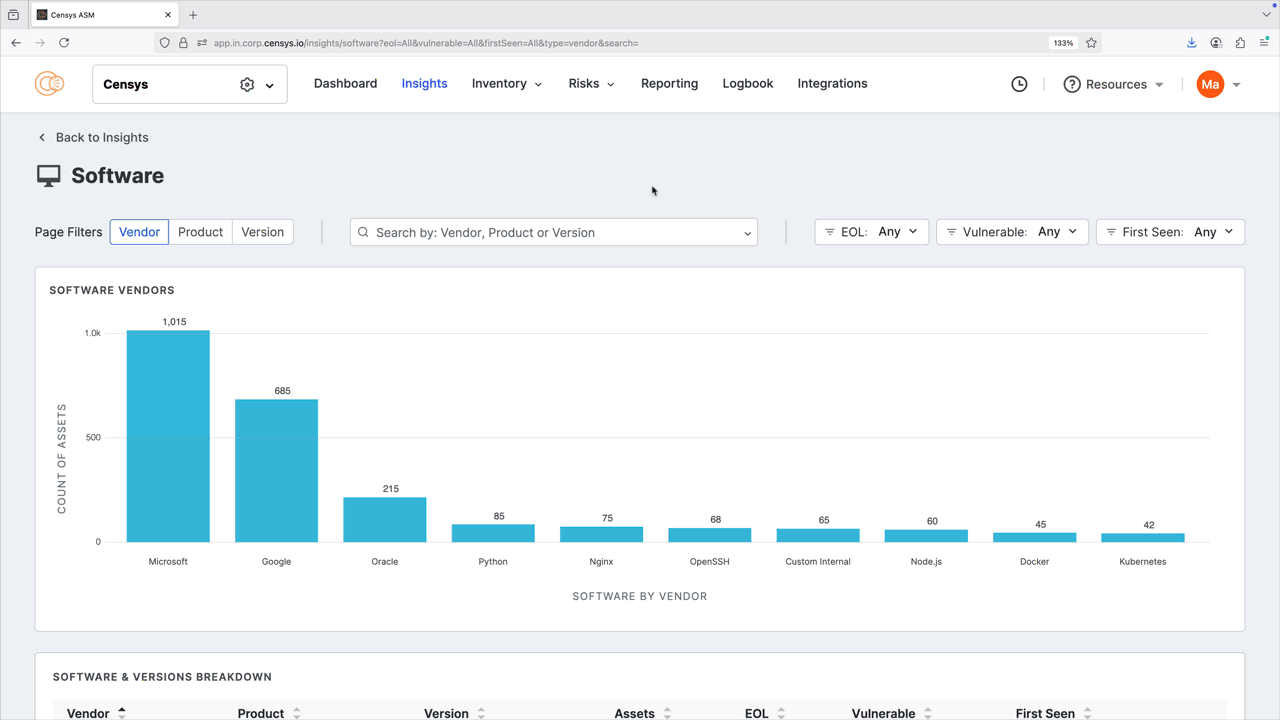Viewport: 1280px width, 720px height.
Task: List all tabs chevron in browser
Action: click(1266, 15)
